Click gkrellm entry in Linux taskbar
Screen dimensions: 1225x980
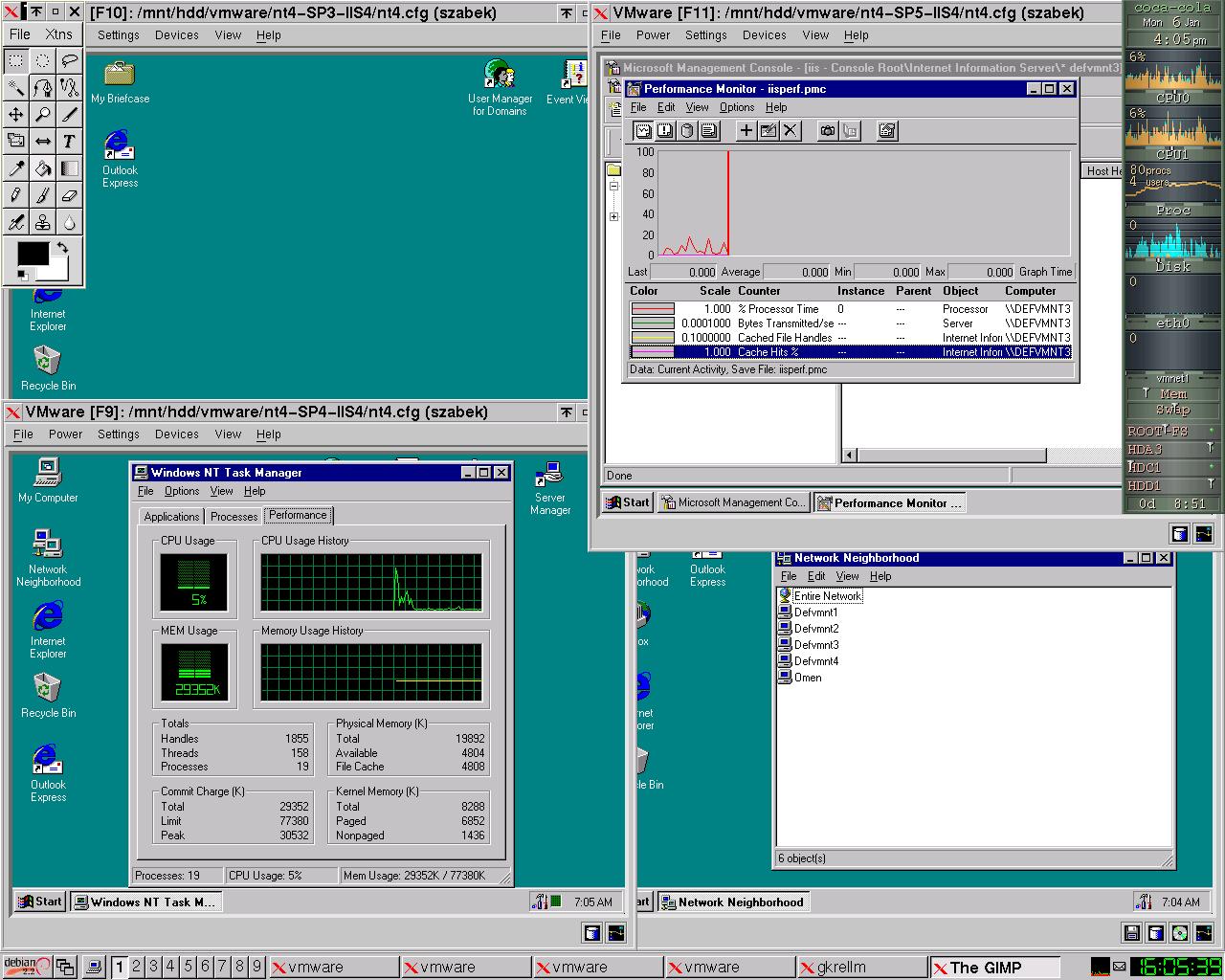[x=862, y=968]
